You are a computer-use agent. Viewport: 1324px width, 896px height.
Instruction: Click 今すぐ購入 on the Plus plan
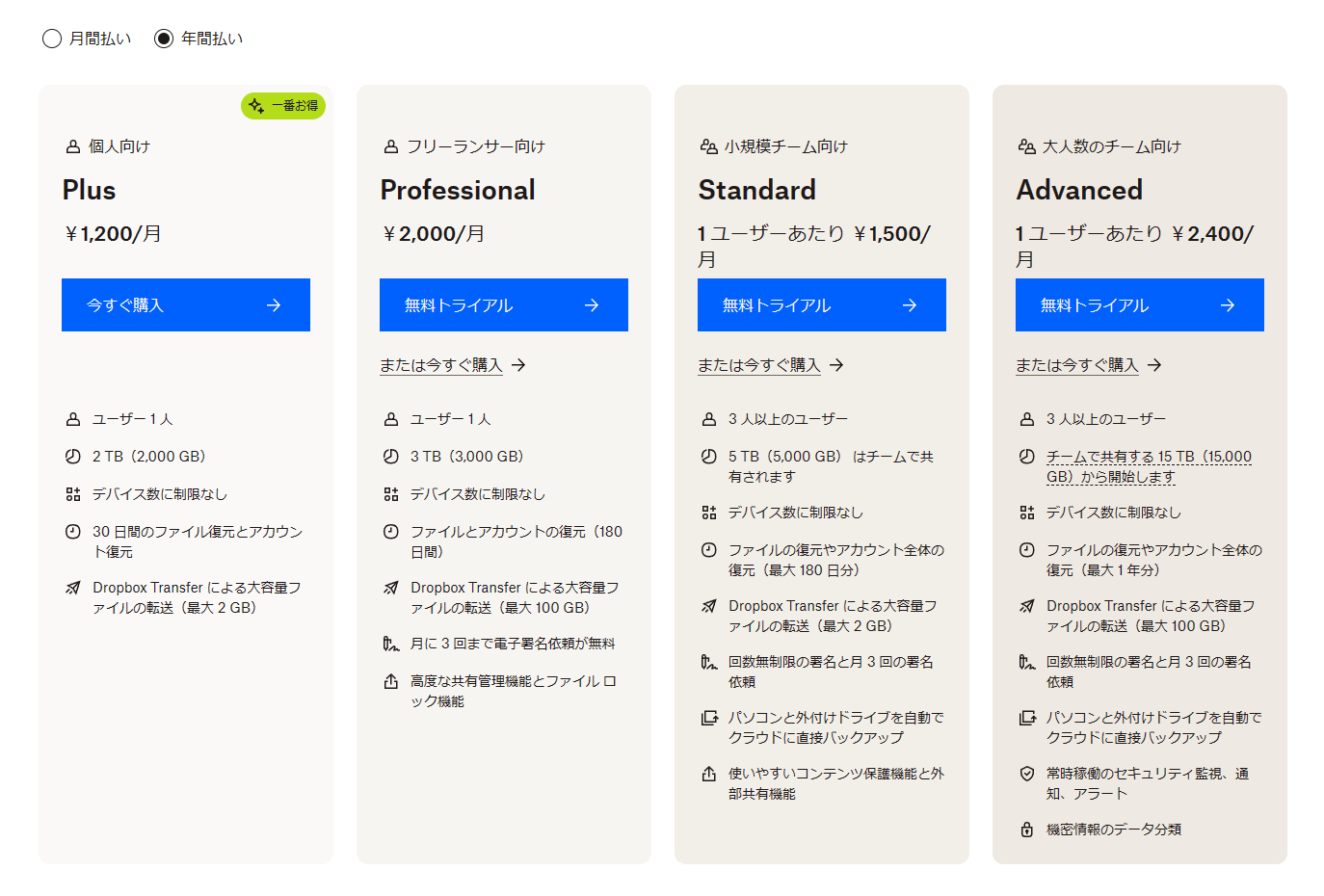pos(185,304)
